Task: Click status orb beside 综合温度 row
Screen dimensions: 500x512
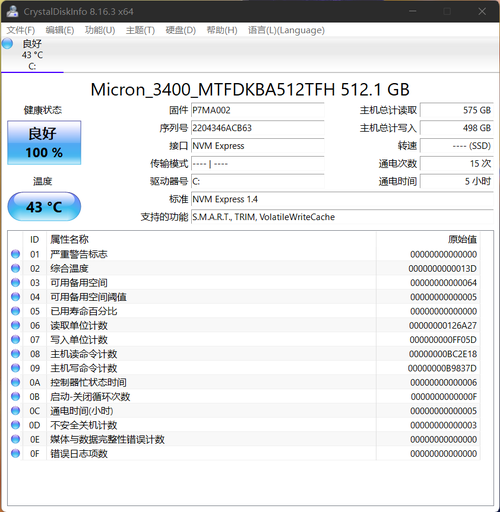Action: pyautogui.click(x=15, y=268)
